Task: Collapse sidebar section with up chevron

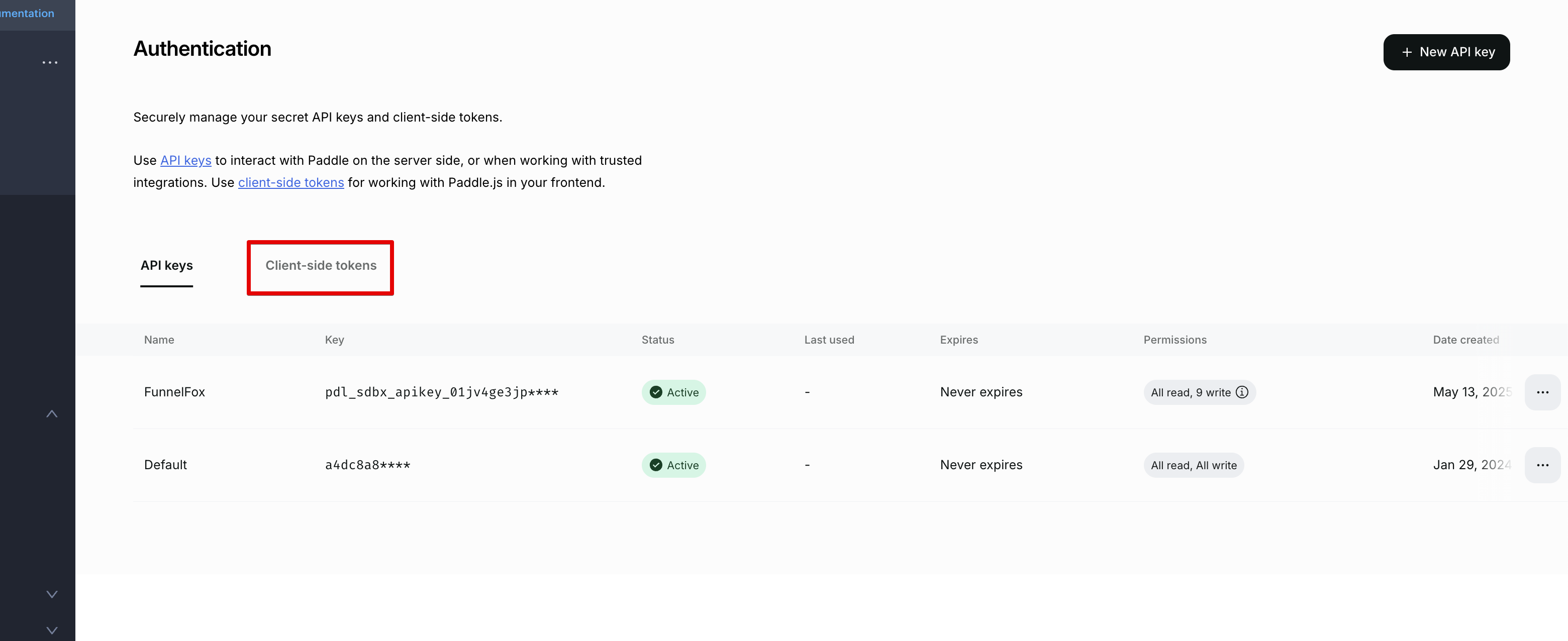Action: pyautogui.click(x=52, y=414)
